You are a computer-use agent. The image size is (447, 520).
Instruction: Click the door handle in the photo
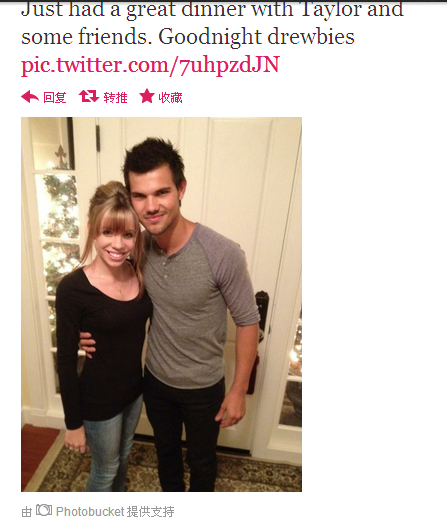click(x=262, y=315)
